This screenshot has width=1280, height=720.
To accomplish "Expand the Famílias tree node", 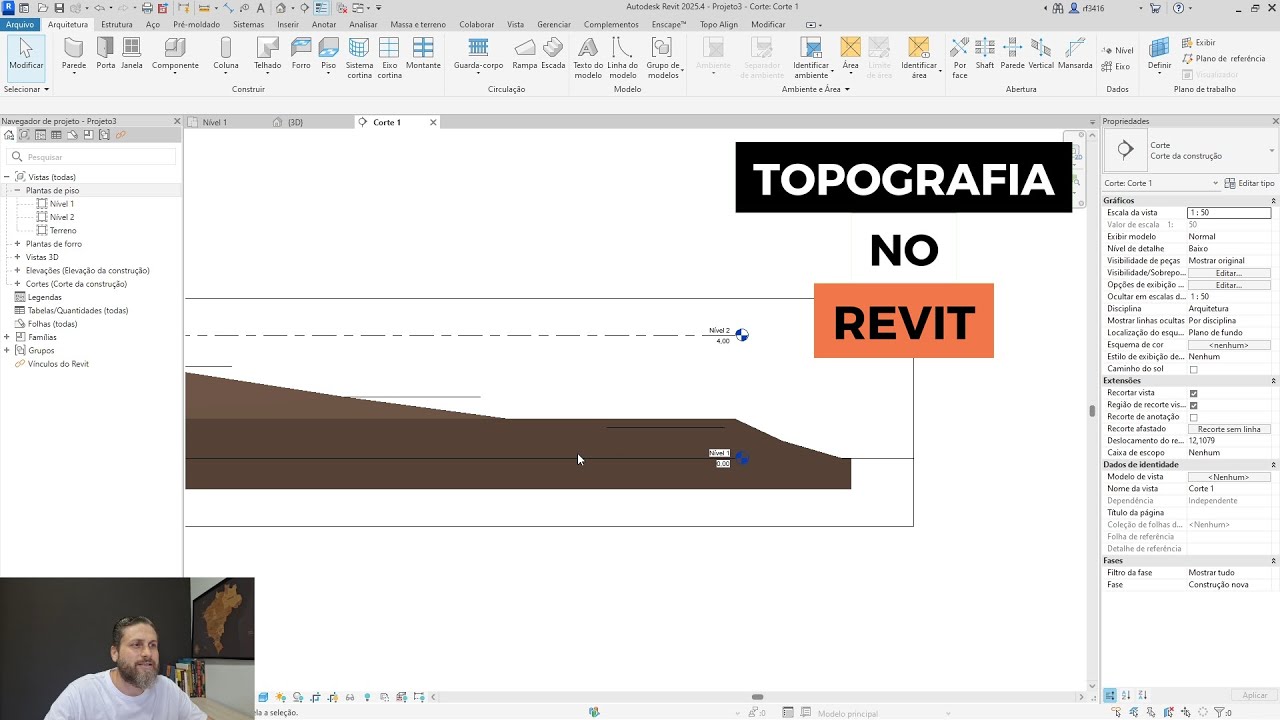I will (x=7, y=337).
